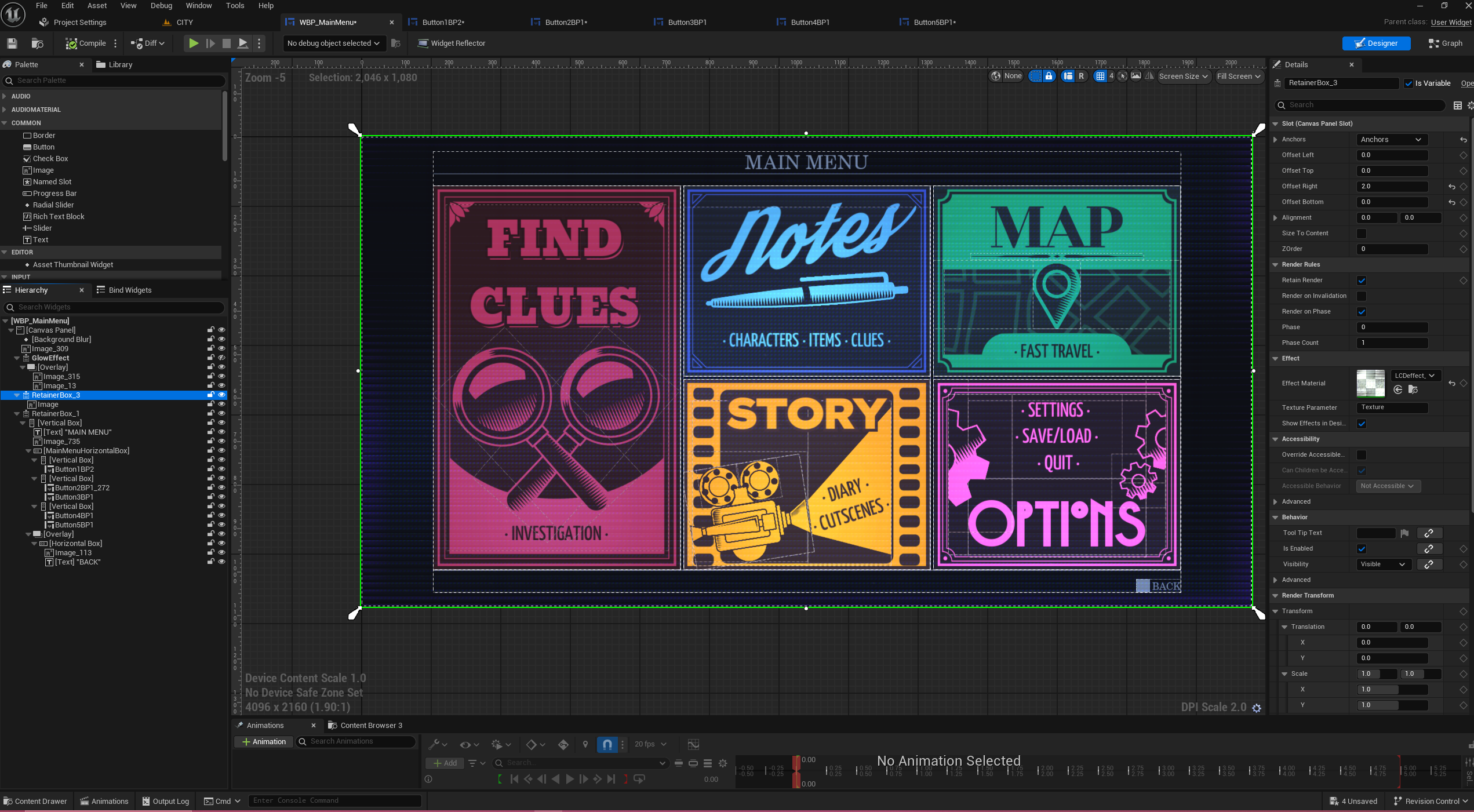Click the green Play button in toolbar
This screenshot has width=1474, height=812.
point(194,43)
